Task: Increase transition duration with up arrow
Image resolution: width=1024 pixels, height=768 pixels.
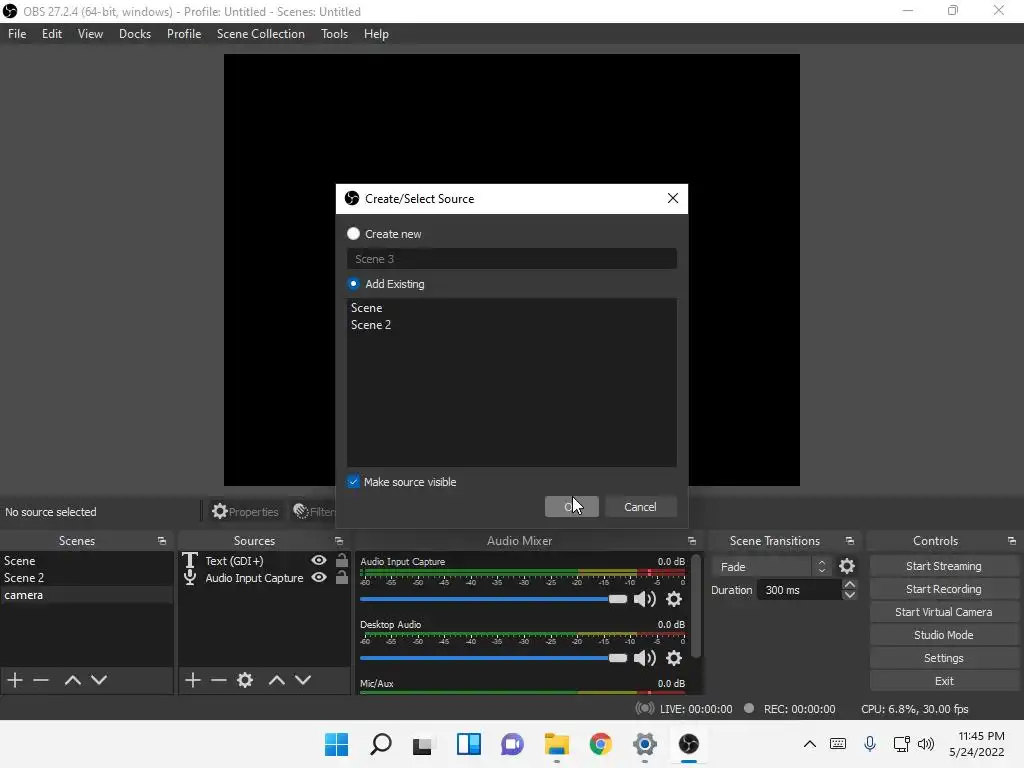Action: pos(850,584)
